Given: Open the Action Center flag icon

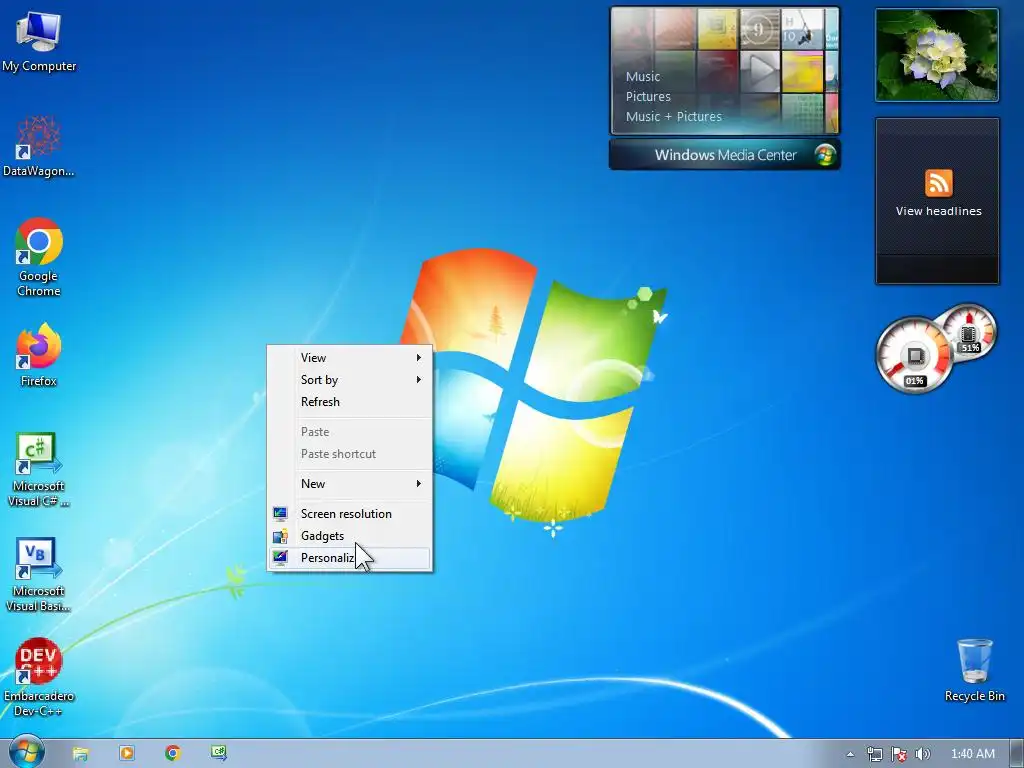Looking at the screenshot, I should tap(899, 754).
